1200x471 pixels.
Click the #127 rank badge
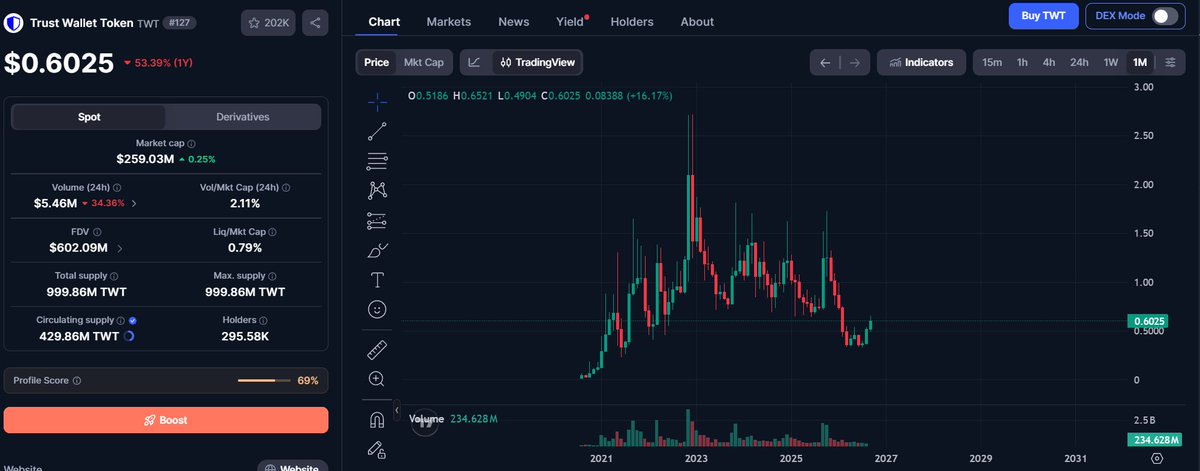pos(179,22)
